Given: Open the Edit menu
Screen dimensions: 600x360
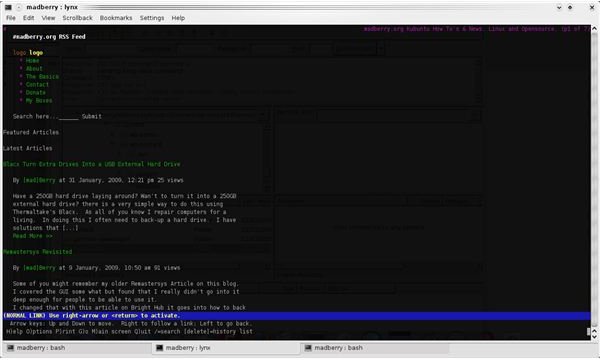Looking at the screenshot, I should pyautogui.click(x=28, y=18).
